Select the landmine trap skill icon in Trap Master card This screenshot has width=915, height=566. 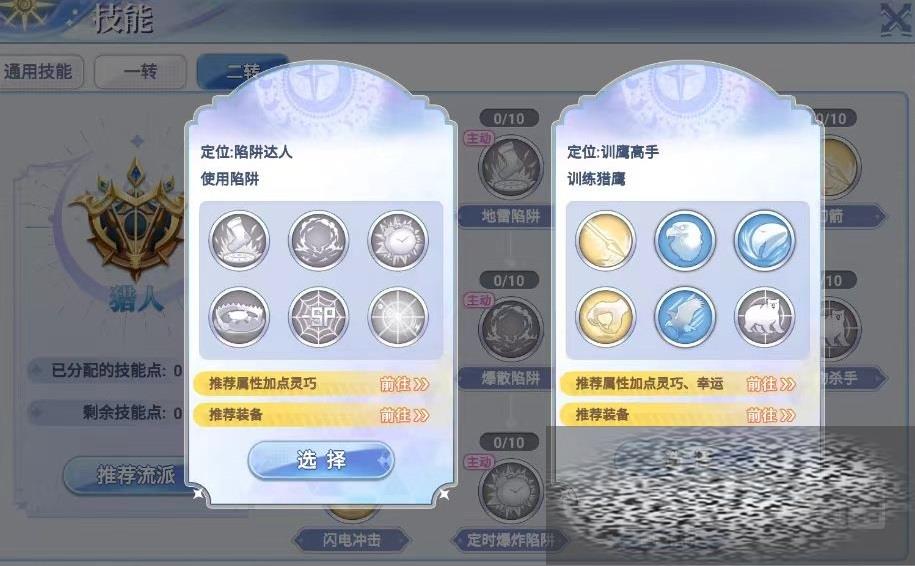click(x=239, y=240)
